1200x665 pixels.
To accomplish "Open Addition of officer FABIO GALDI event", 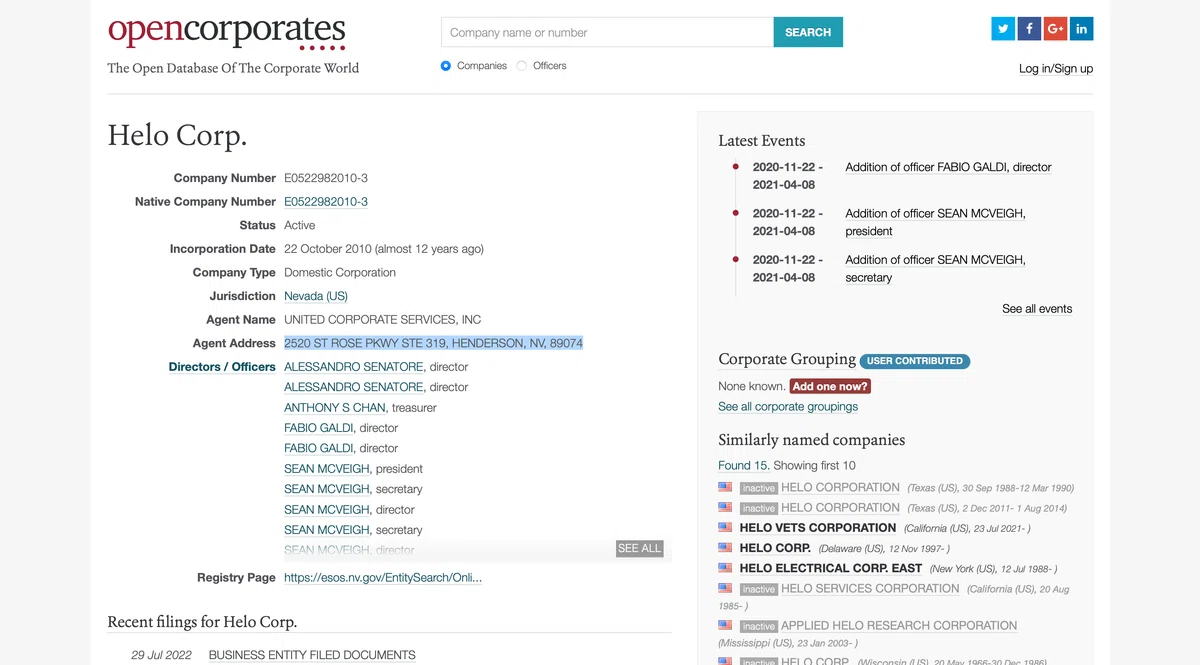I will click(948, 167).
